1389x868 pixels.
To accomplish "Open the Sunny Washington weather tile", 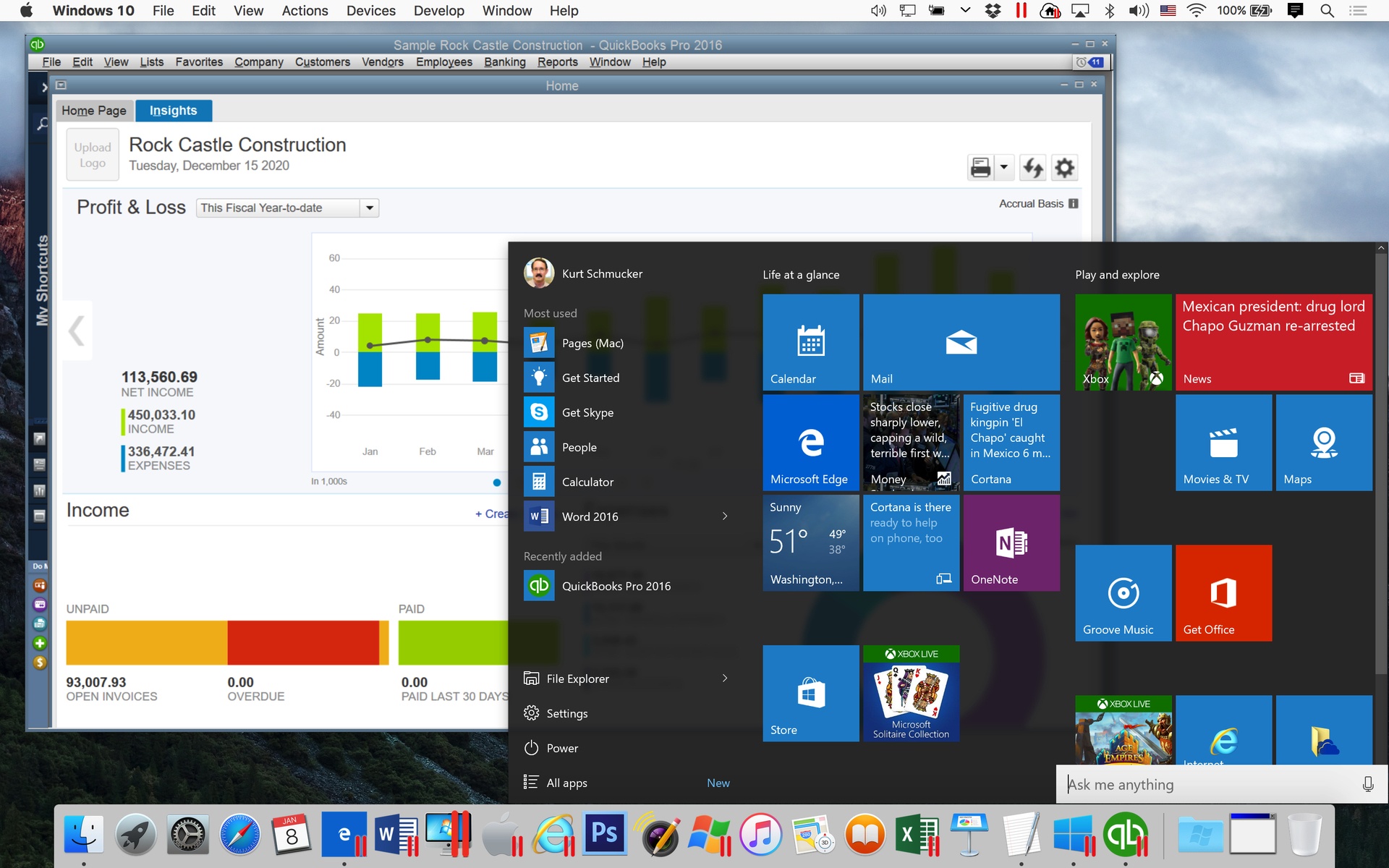I will pos(811,543).
